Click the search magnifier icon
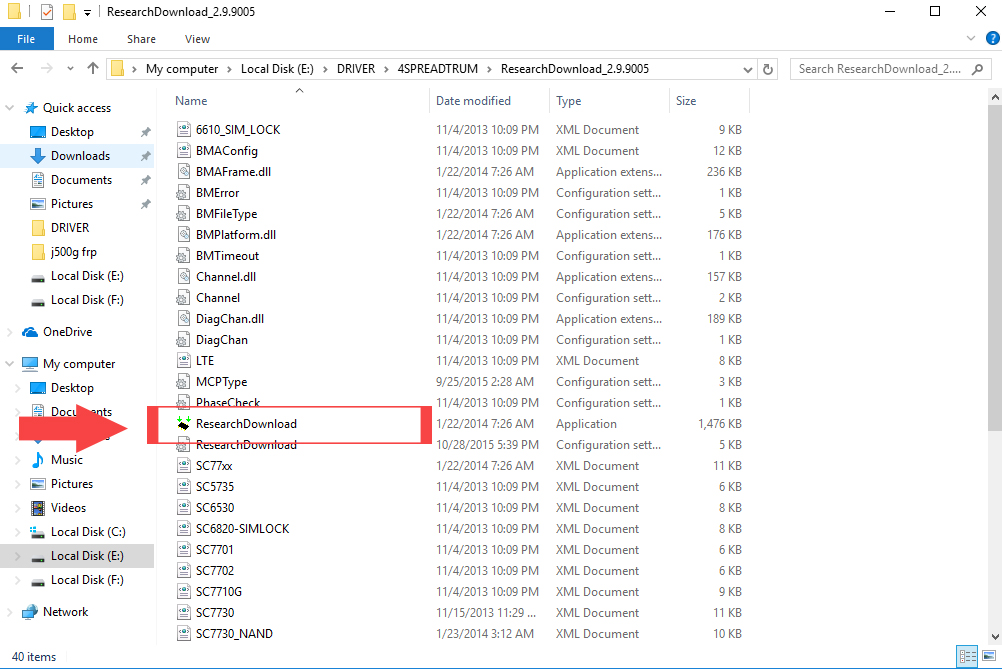Screen dimensions: 1002x669 pos(977,69)
